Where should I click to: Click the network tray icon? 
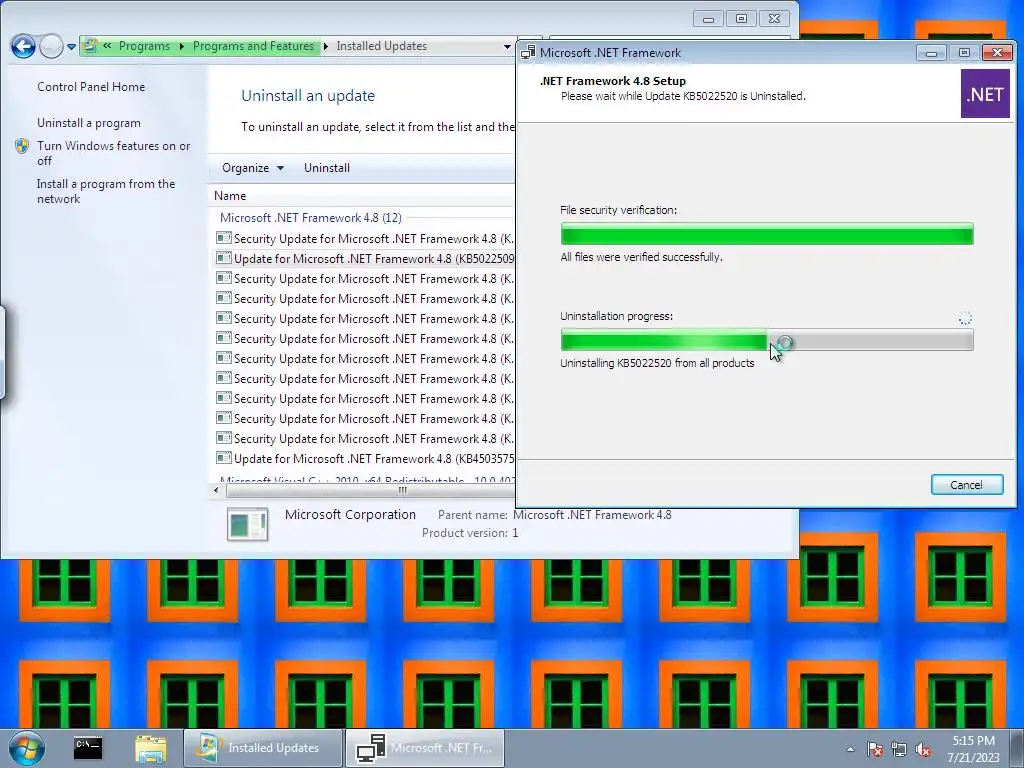pyautogui.click(x=899, y=749)
